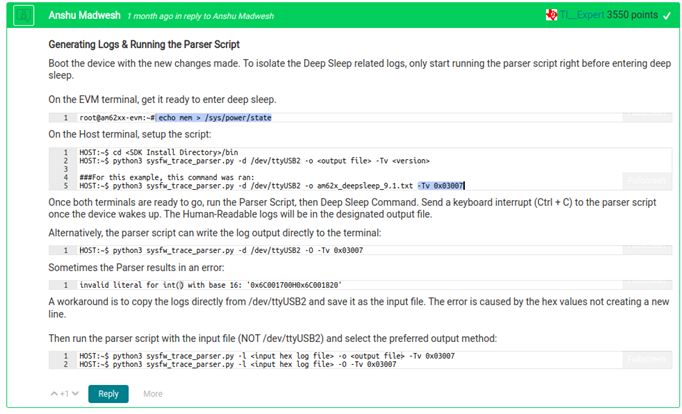Open the 'in reply to Anshu Madwesh' link
Viewport: 682px width, 414px height.
coord(224,16)
